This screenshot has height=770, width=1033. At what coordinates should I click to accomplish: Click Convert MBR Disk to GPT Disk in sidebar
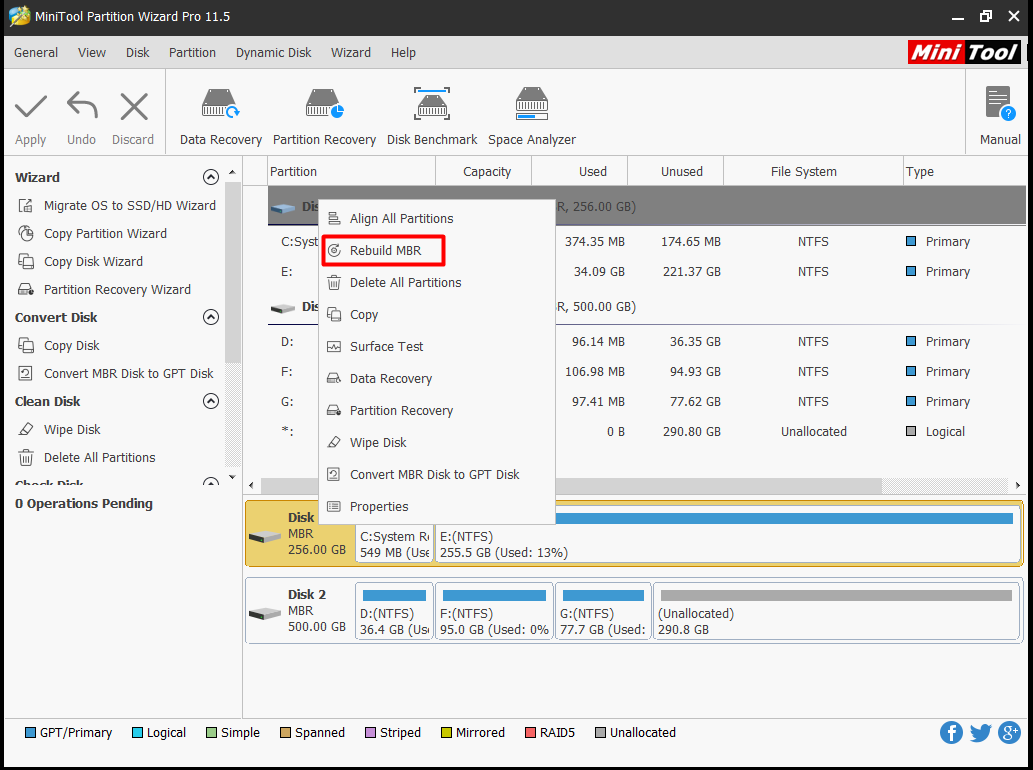(x=128, y=374)
